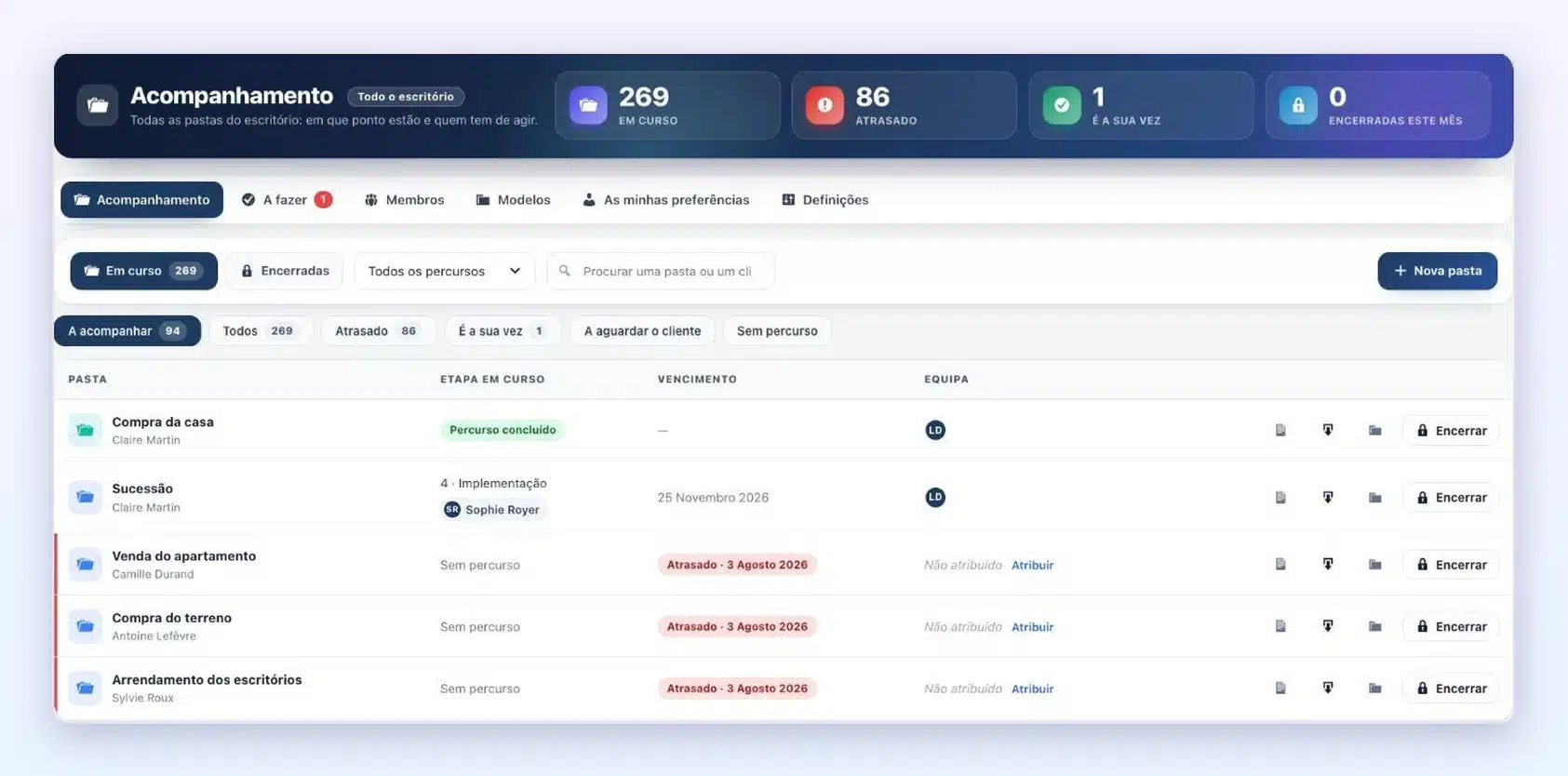The height and width of the screenshot is (776, 1568).
Task: Click Atribuir for Arrendamento dos escritórios
Action: [1033, 689]
